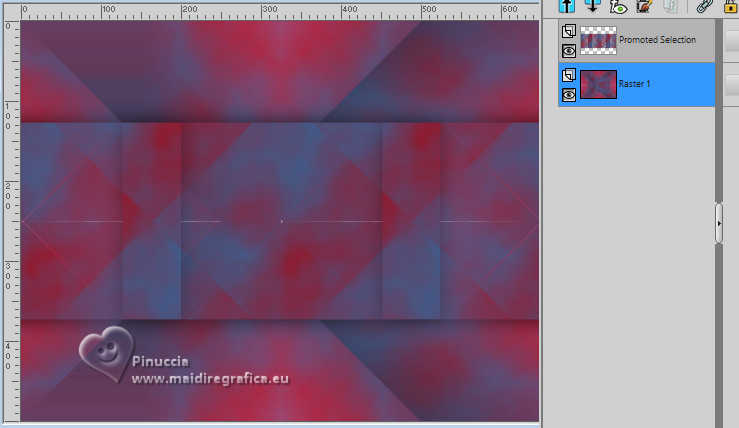Click the edit selection paintbrush icon
Viewport: 739px width, 428px height.
pyautogui.click(x=644, y=6)
